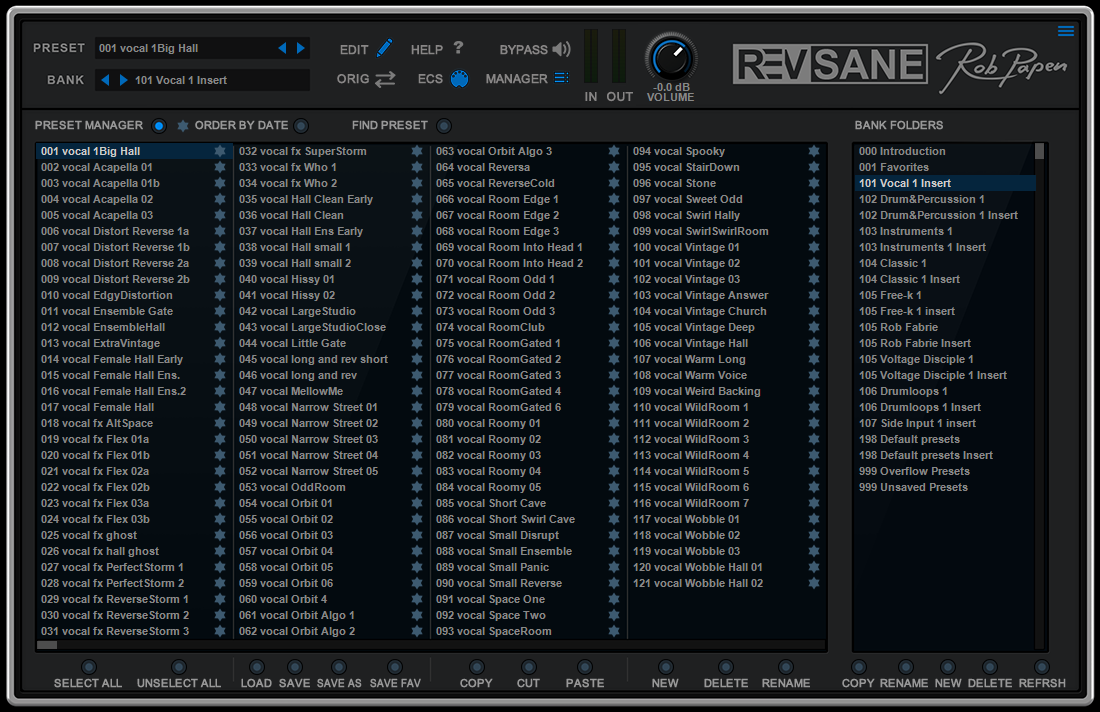This screenshot has width=1100, height=712.
Task: Favorite 025 vocal fx ghost with its star
Action: pos(220,535)
